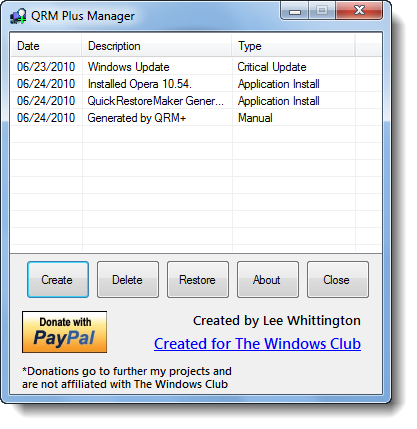
Task: Open the Created for The Windows Club link
Action: (257, 344)
